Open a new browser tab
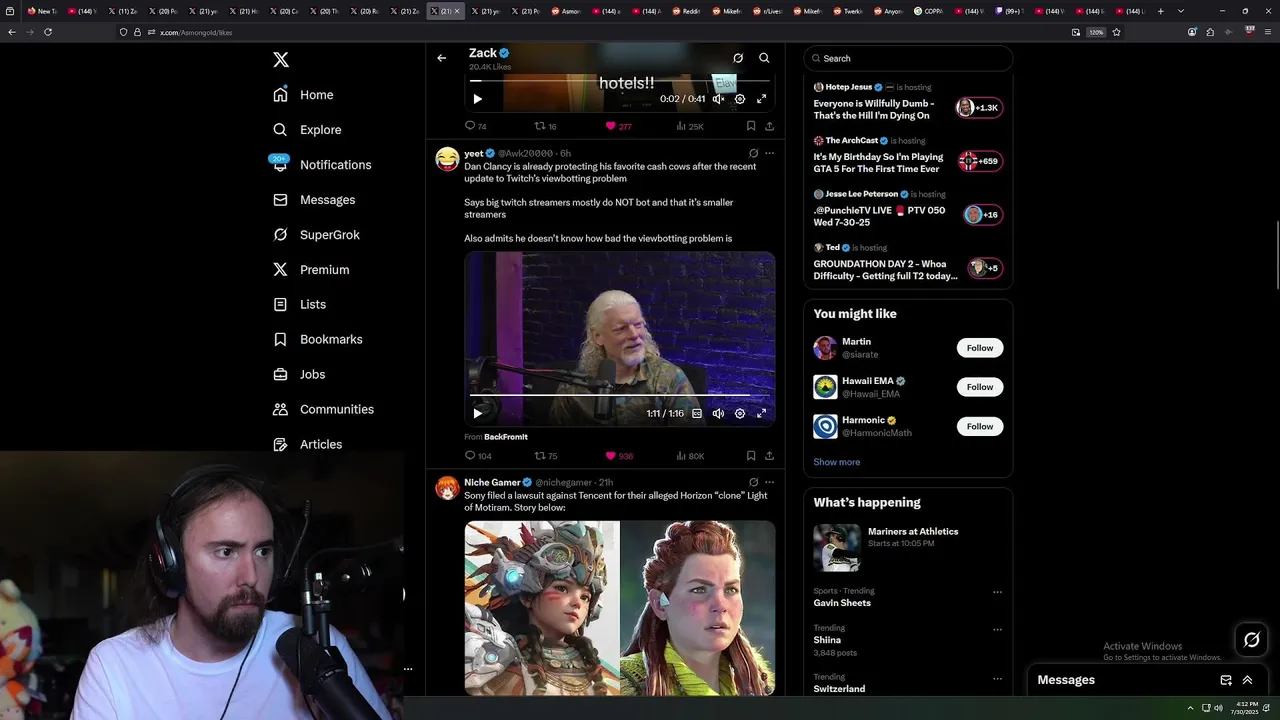Image resolution: width=1280 pixels, height=720 pixels. 1161,11
